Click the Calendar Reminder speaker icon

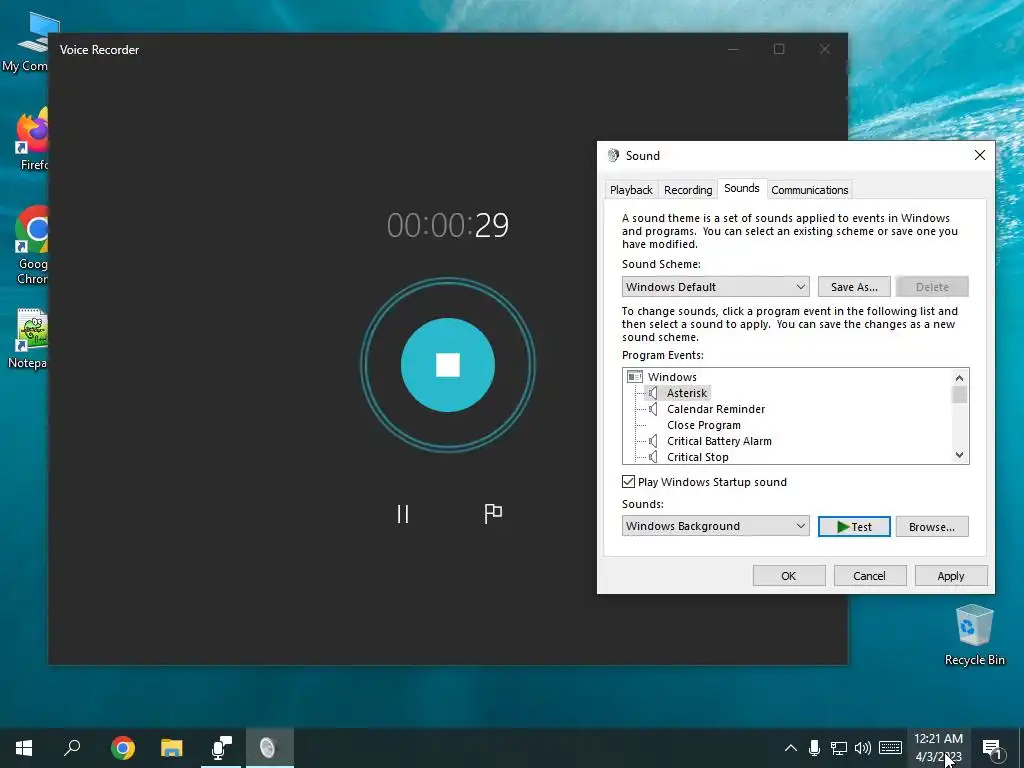click(x=653, y=409)
